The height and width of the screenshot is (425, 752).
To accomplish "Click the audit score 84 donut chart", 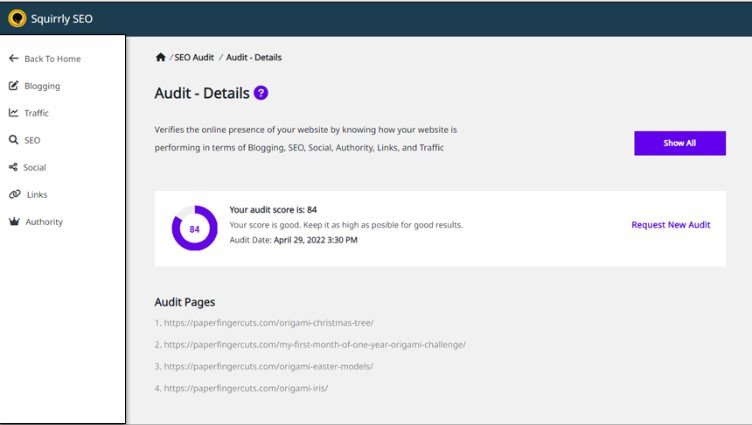I will [x=195, y=228].
